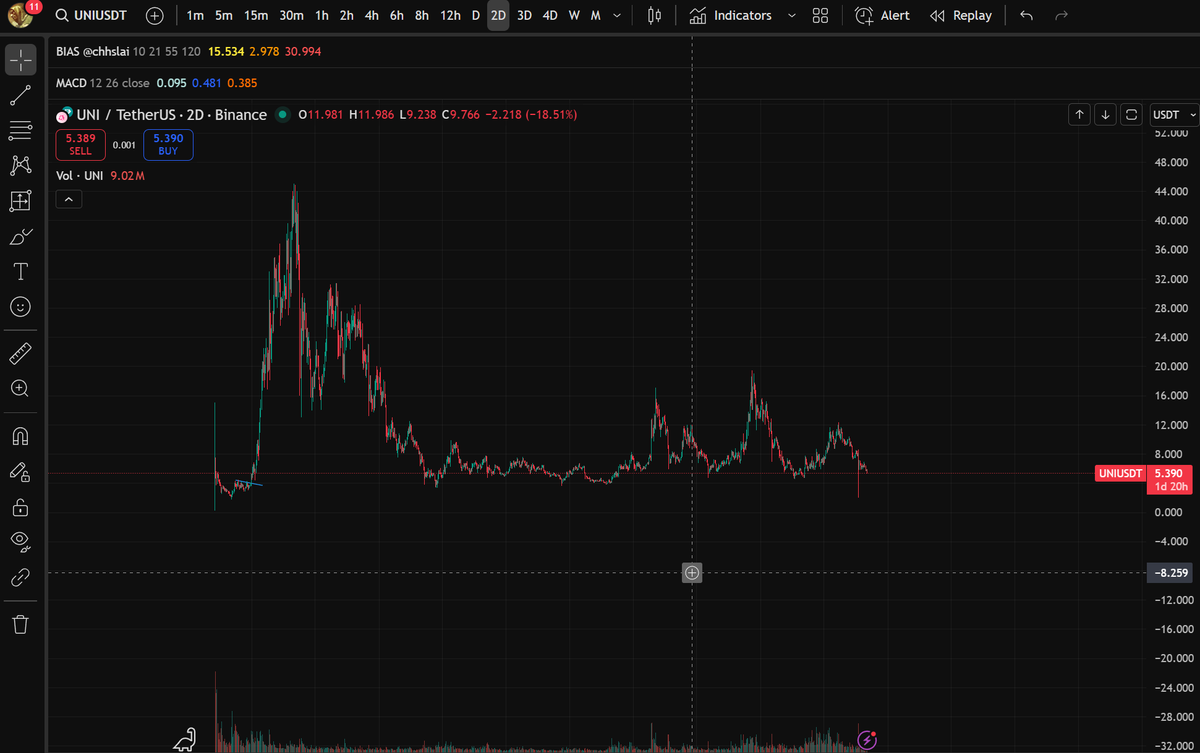Image resolution: width=1200 pixels, height=753 pixels.
Task: Select the zoom in tool
Action: coord(20,388)
